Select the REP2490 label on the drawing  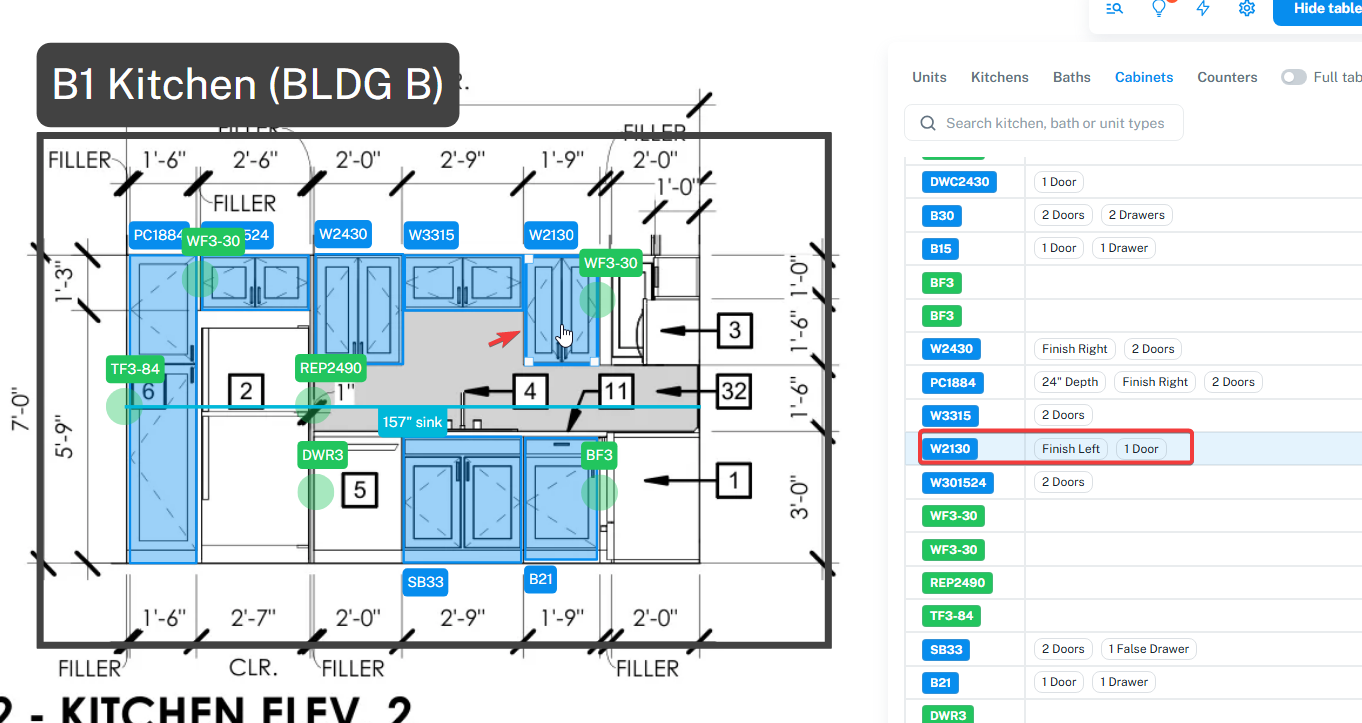(x=330, y=369)
